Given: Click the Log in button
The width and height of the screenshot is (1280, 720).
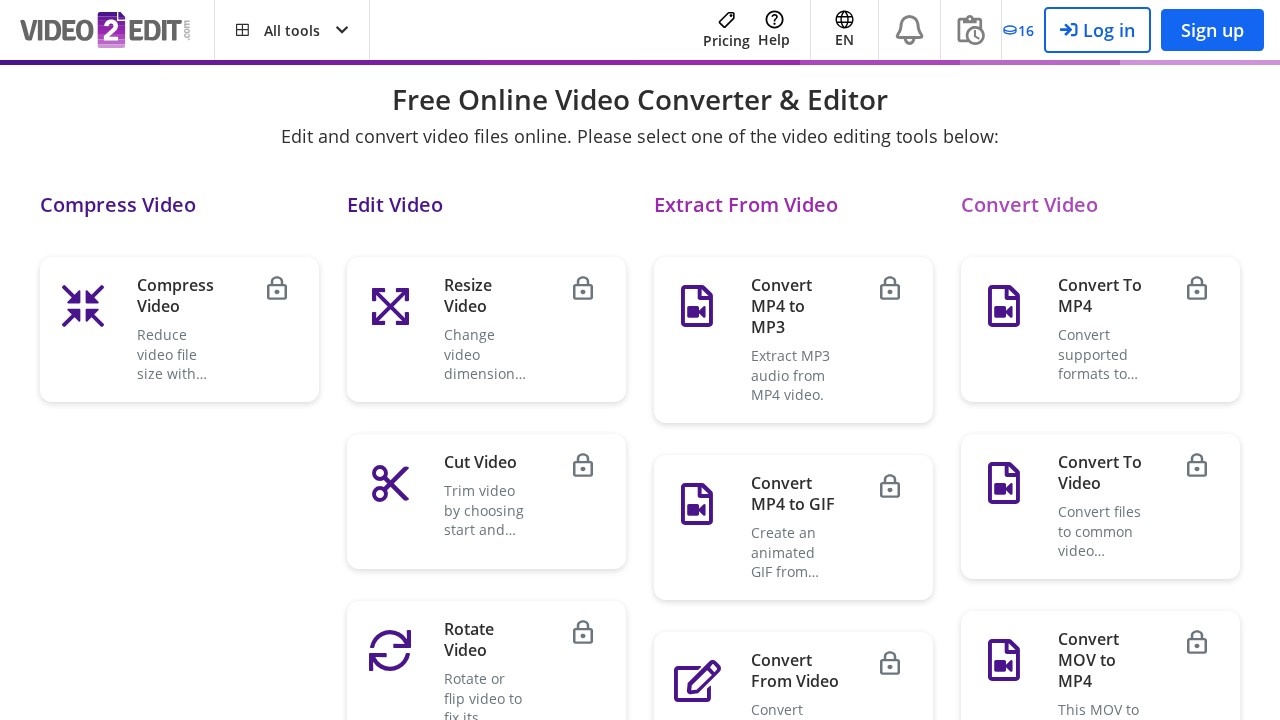Looking at the screenshot, I should [1097, 30].
